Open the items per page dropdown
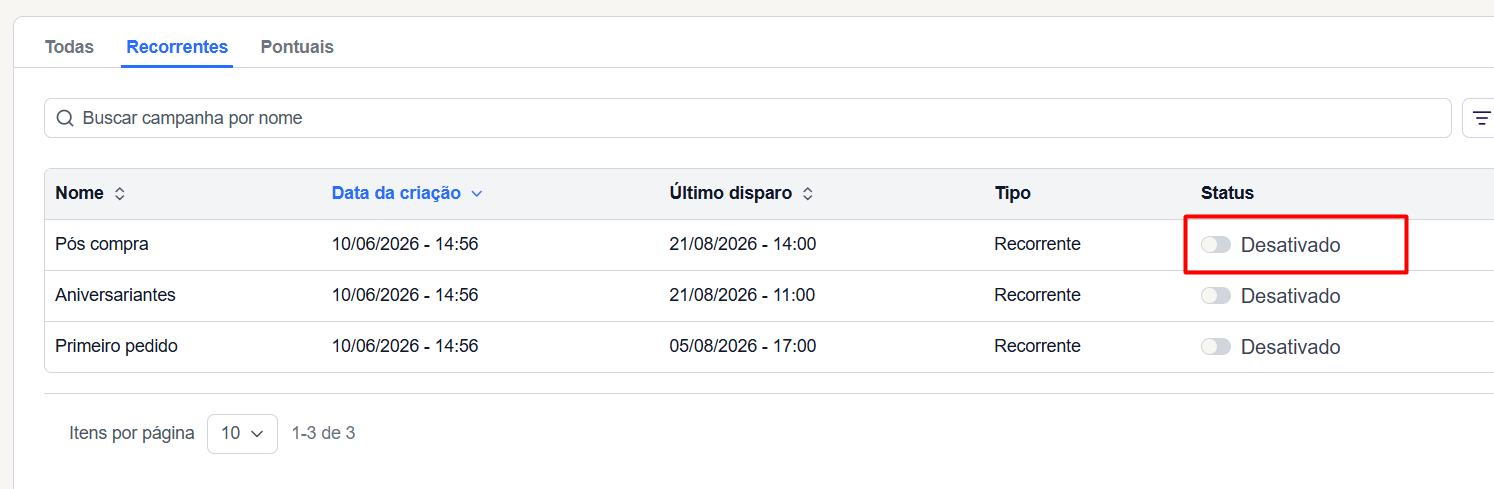Screen dimensions: 1494x489 click(x=242, y=433)
